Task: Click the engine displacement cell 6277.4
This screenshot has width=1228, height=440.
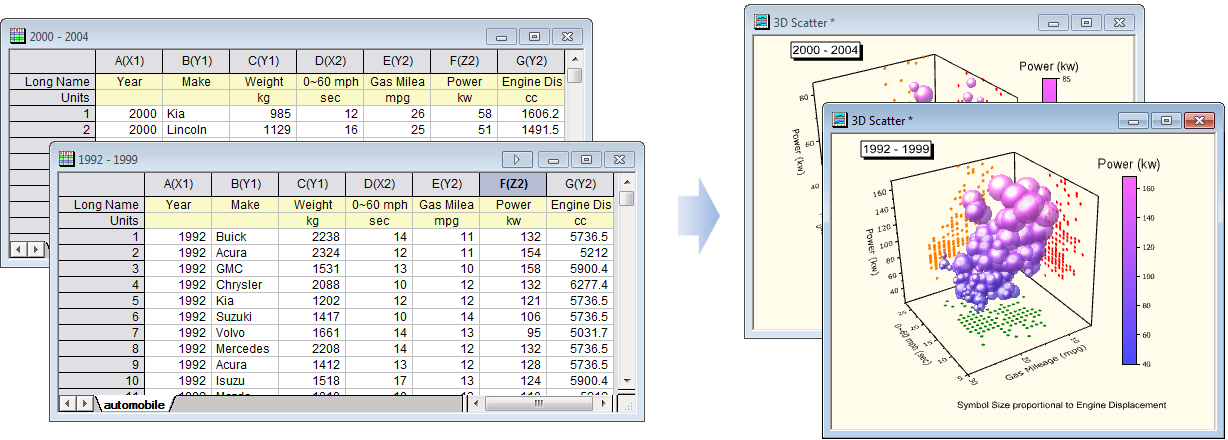Action: [581, 284]
